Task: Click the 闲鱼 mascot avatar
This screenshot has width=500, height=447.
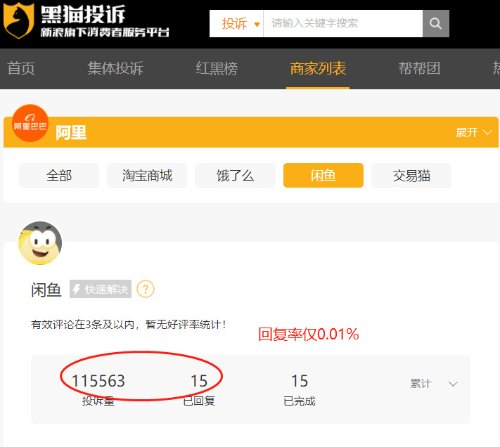Action: pyautogui.click(x=40, y=243)
